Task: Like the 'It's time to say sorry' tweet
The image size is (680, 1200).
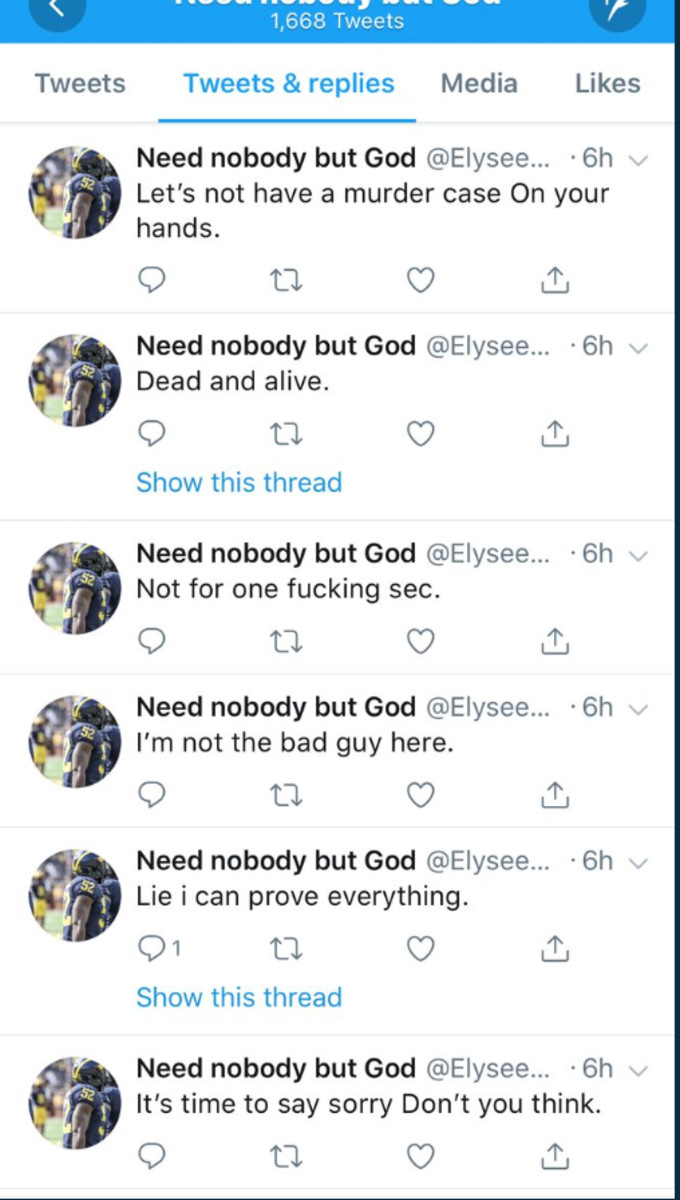Action: (x=420, y=1155)
